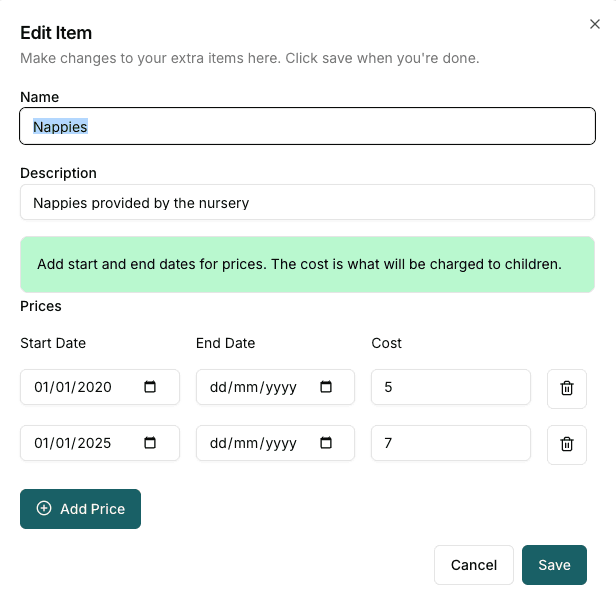
Task: Open calendar picker for 01/01/2025 start date
Action: tap(150, 443)
